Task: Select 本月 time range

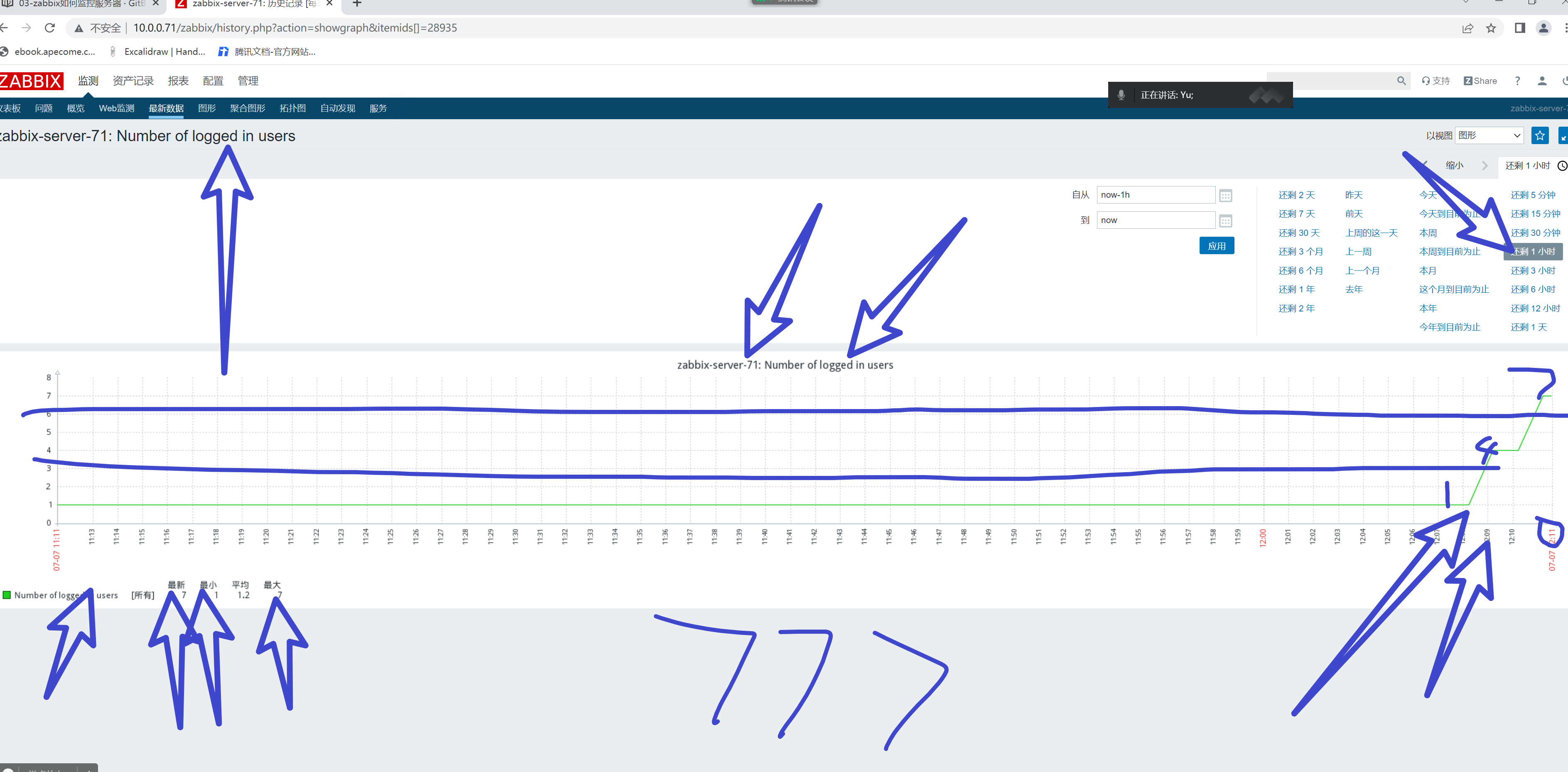Action: [1428, 271]
